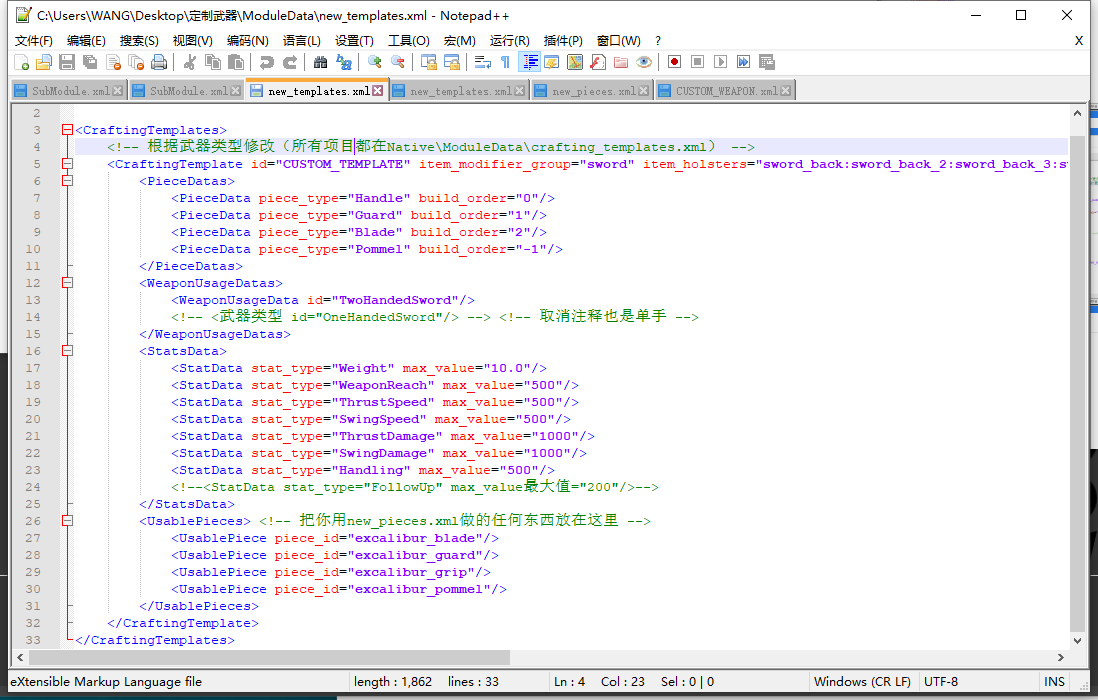The image size is (1098, 700).
Task: Collapse the UsablePieces fold marker on line 26
Action: (x=67, y=521)
